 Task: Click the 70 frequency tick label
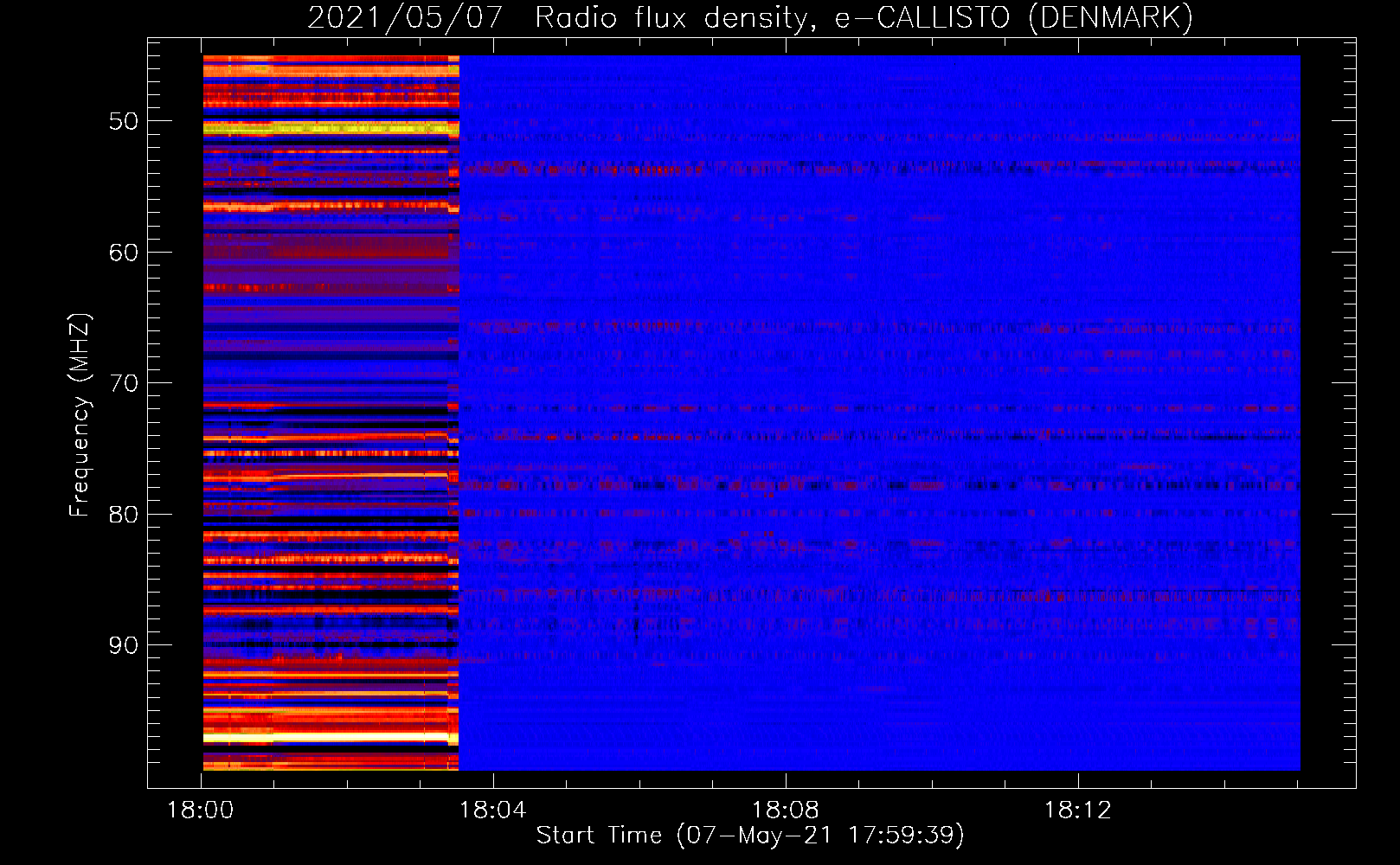pyautogui.click(x=124, y=383)
